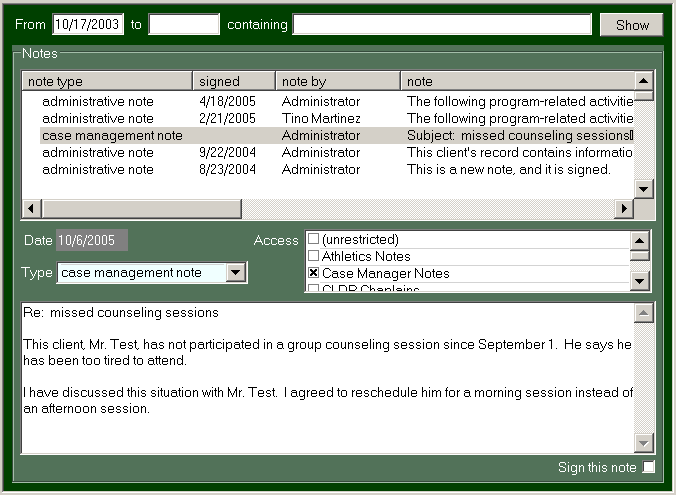Sort by the 'note type' column header
The height and width of the screenshot is (495, 676).
point(107,81)
